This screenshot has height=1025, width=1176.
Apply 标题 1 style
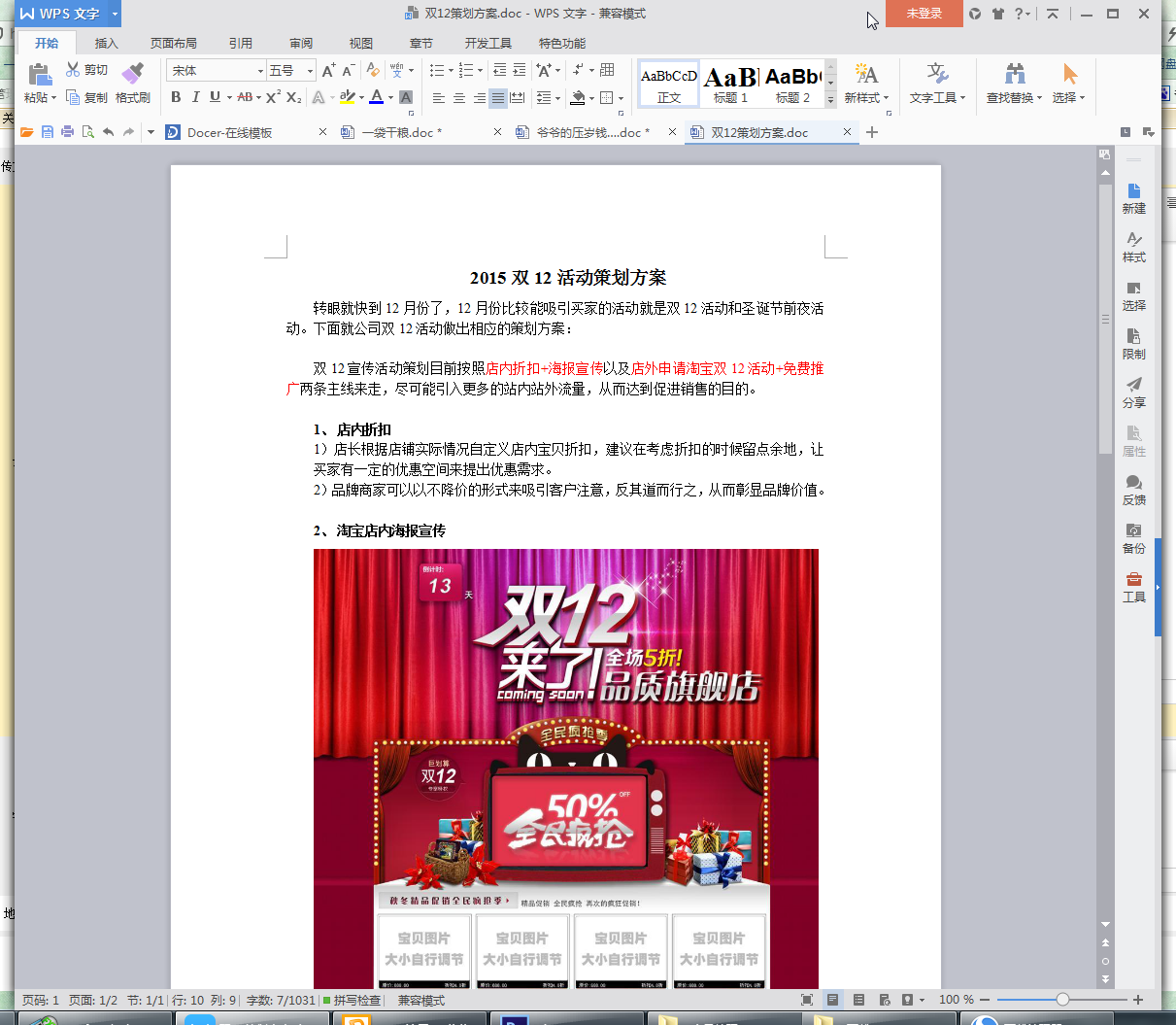(730, 85)
